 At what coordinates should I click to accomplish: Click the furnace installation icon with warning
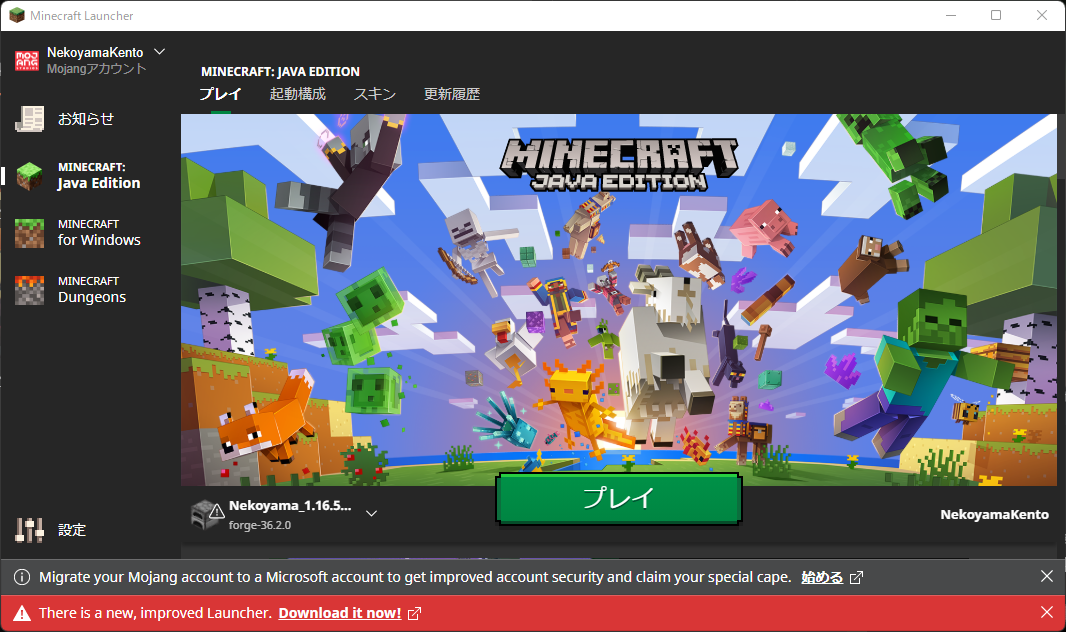click(207, 515)
